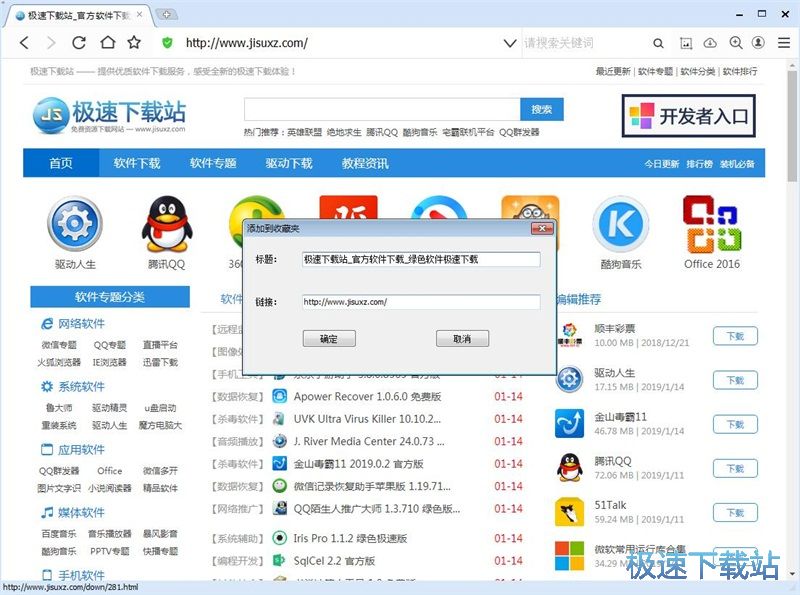Click the 51Talk app icon in recommendations
This screenshot has width=800, height=595.
[569, 512]
